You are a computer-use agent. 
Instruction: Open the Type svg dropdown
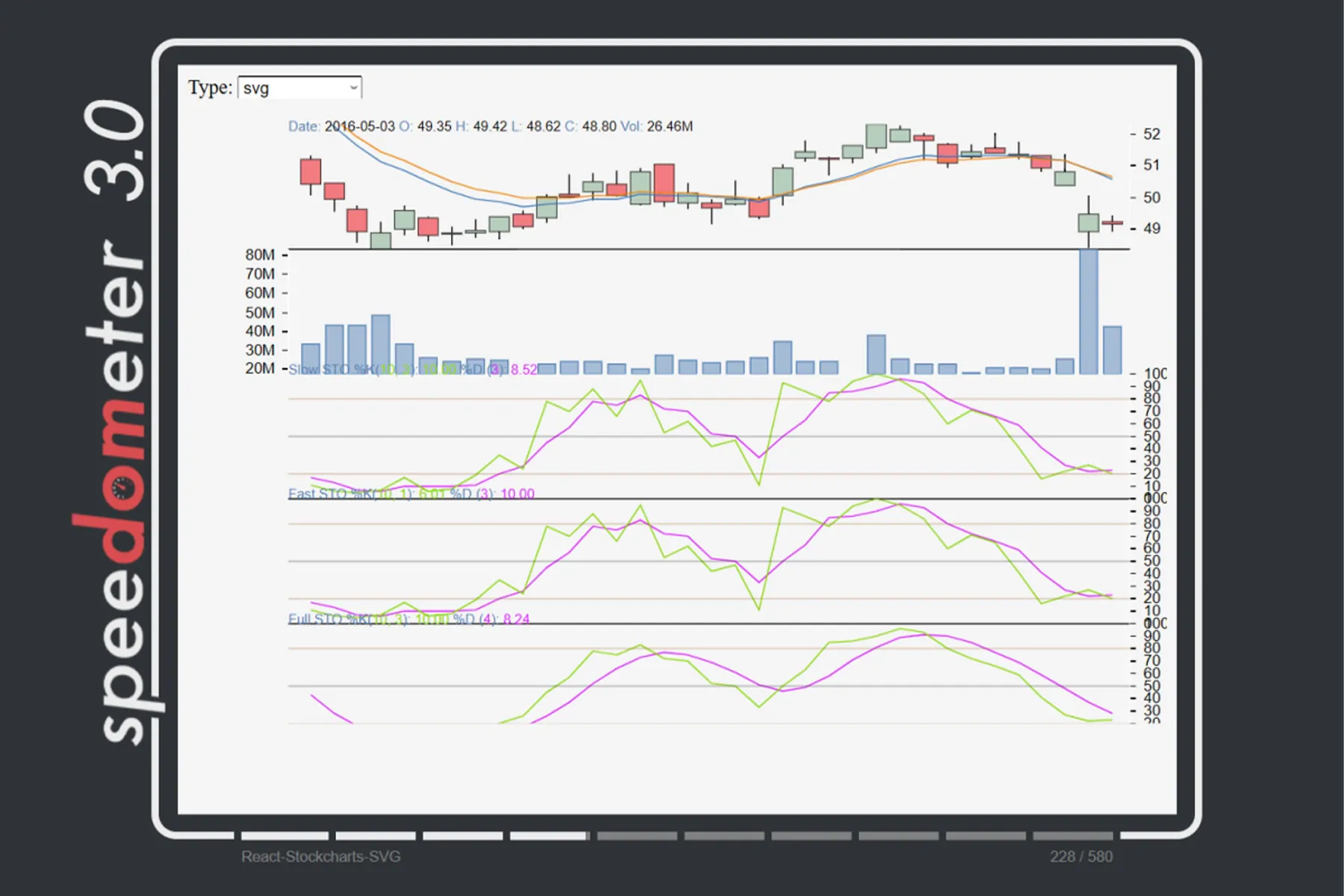[x=300, y=88]
